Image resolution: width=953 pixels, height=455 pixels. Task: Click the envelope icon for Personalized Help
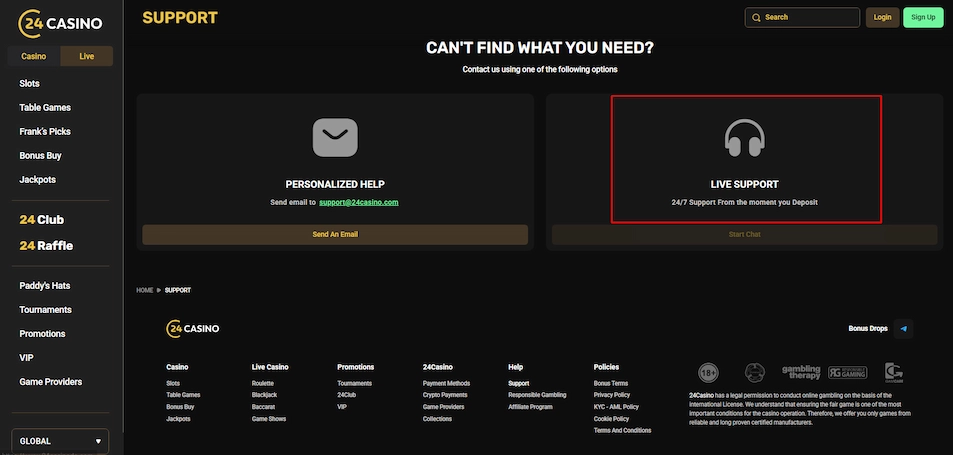coord(335,137)
